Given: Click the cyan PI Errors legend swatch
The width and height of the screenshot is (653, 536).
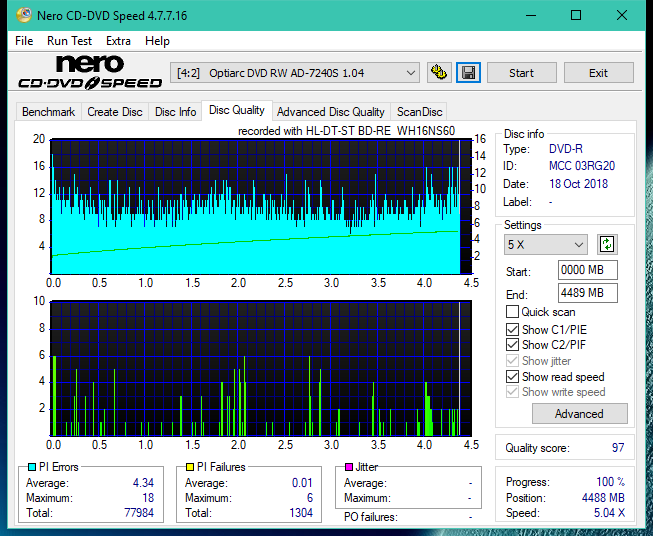Looking at the screenshot, I should point(32,467).
